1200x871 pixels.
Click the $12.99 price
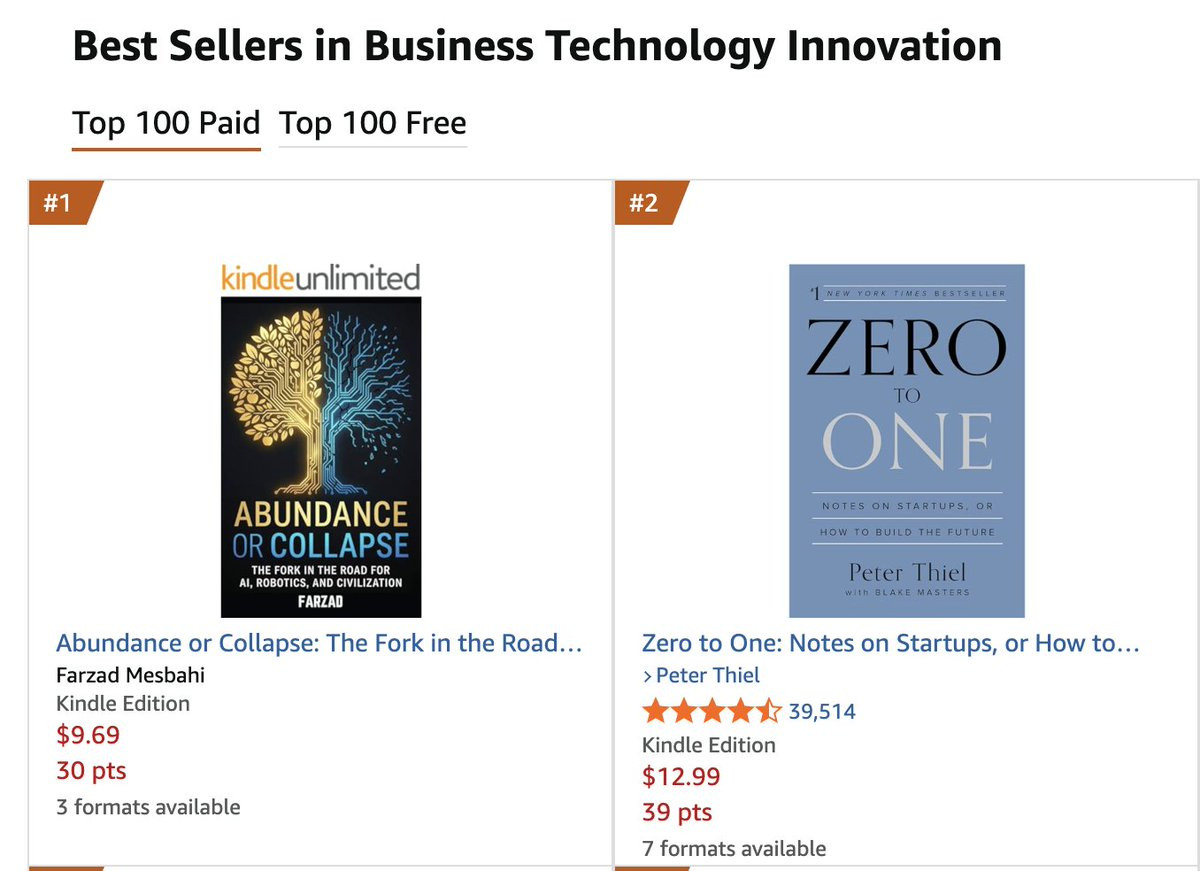pyautogui.click(x=680, y=776)
